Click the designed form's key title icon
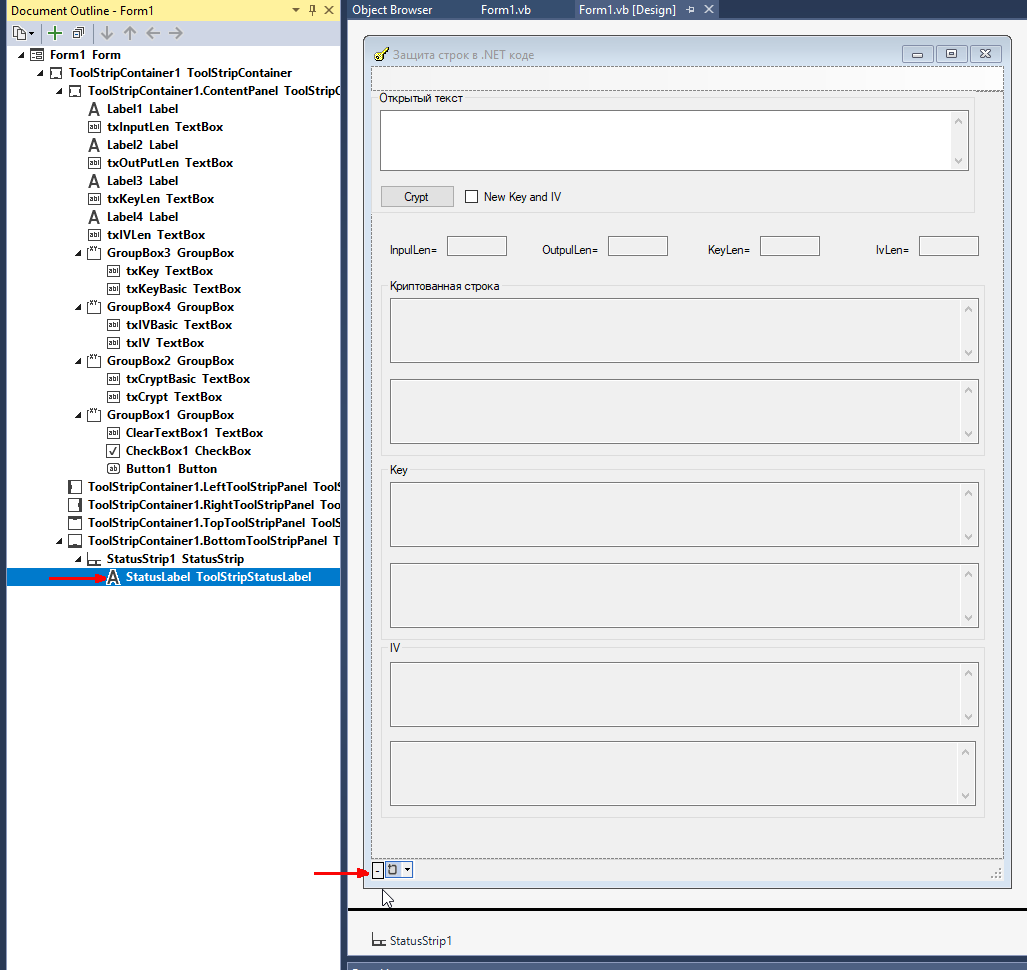The image size is (1027, 970). [x=381, y=54]
